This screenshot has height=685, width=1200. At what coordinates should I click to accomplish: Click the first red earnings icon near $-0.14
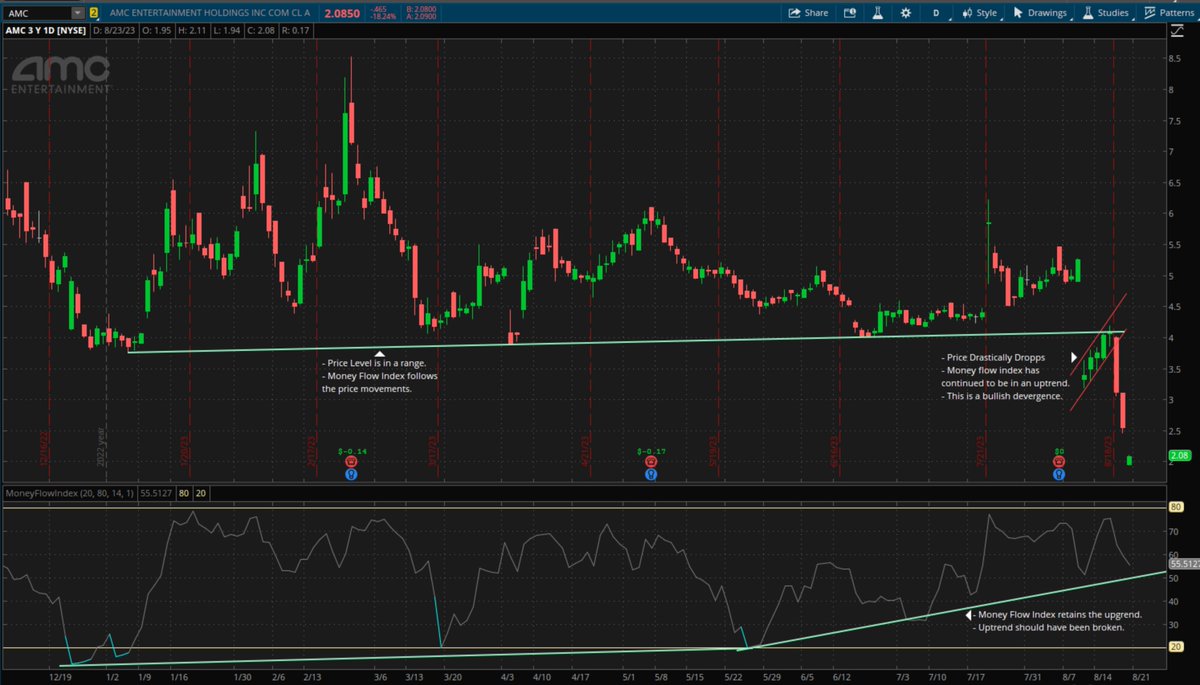[x=351, y=462]
